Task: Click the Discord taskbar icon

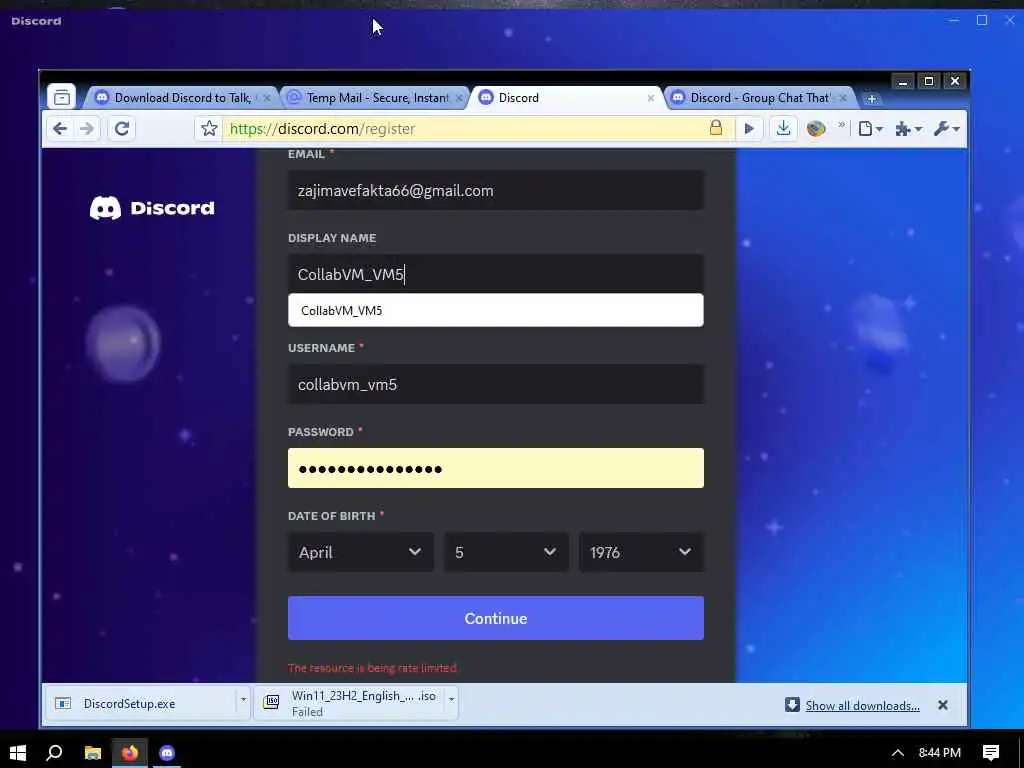Action: tap(167, 753)
